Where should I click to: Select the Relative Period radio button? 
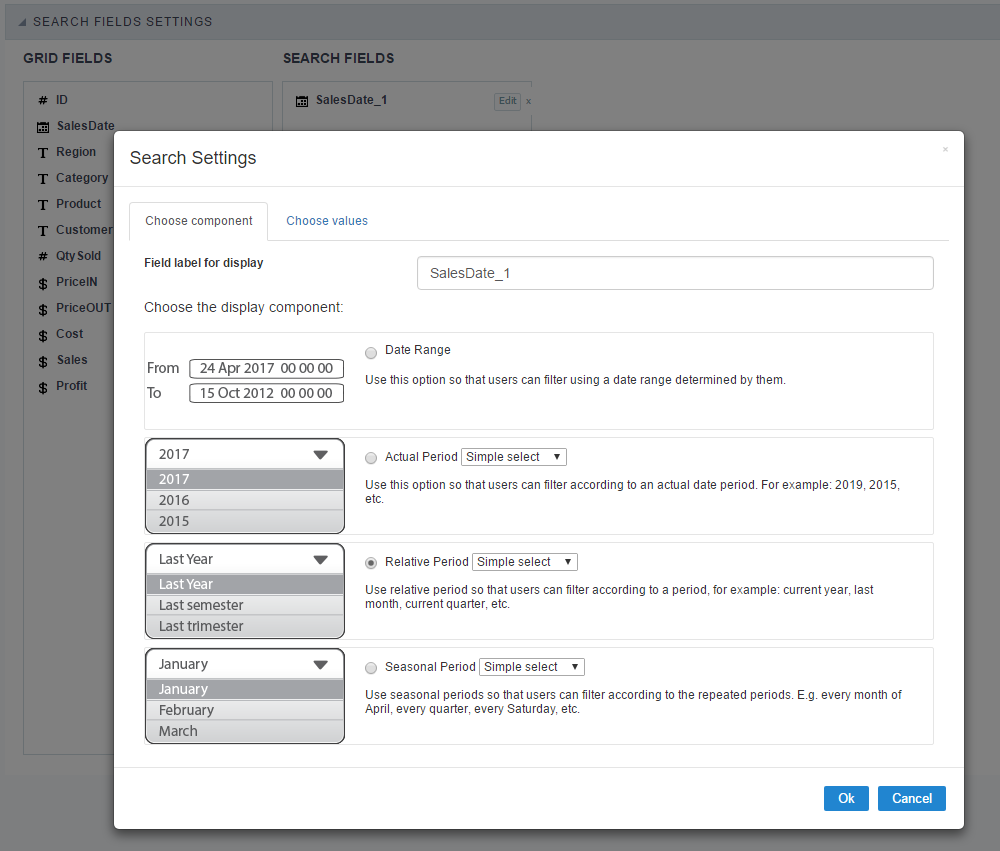tap(371, 563)
